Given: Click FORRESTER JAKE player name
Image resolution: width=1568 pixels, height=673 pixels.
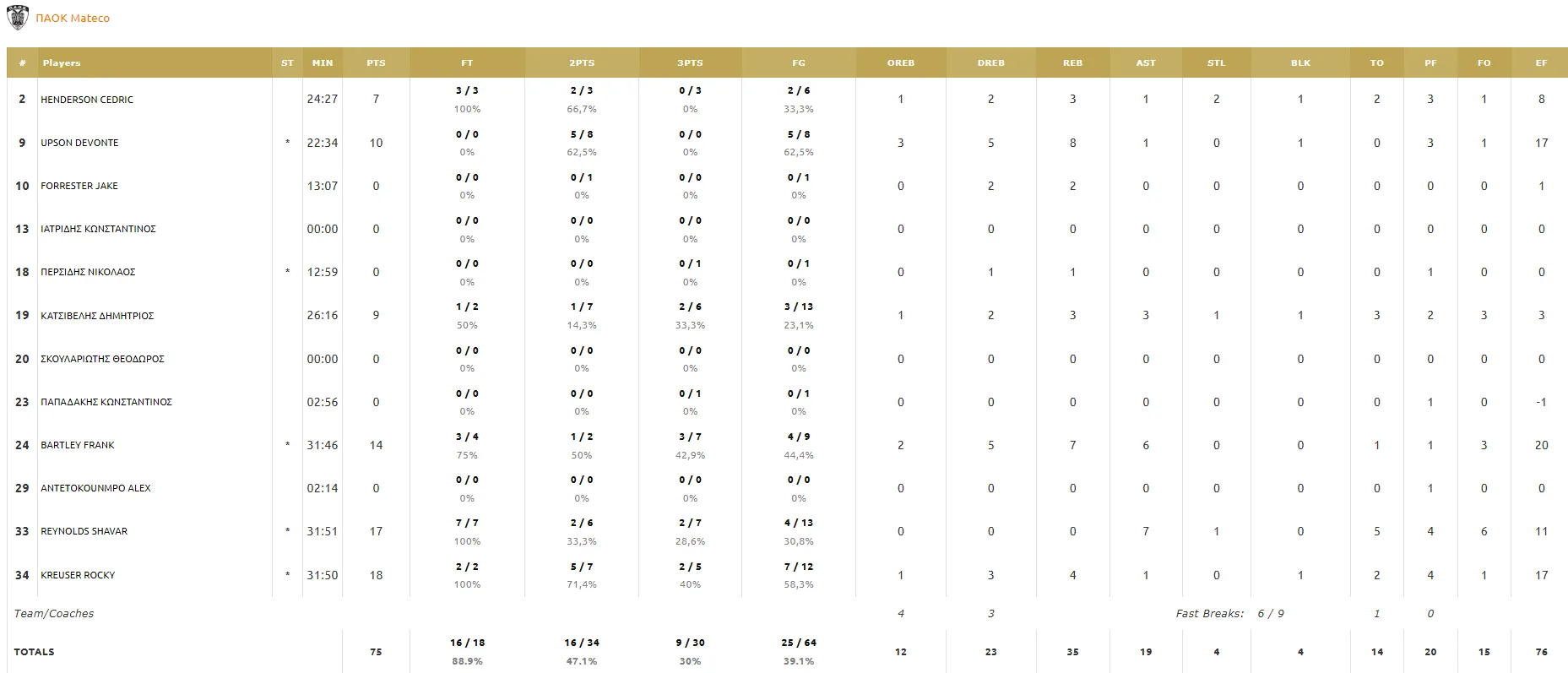Looking at the screenshot, I should (x=79, y=186).
